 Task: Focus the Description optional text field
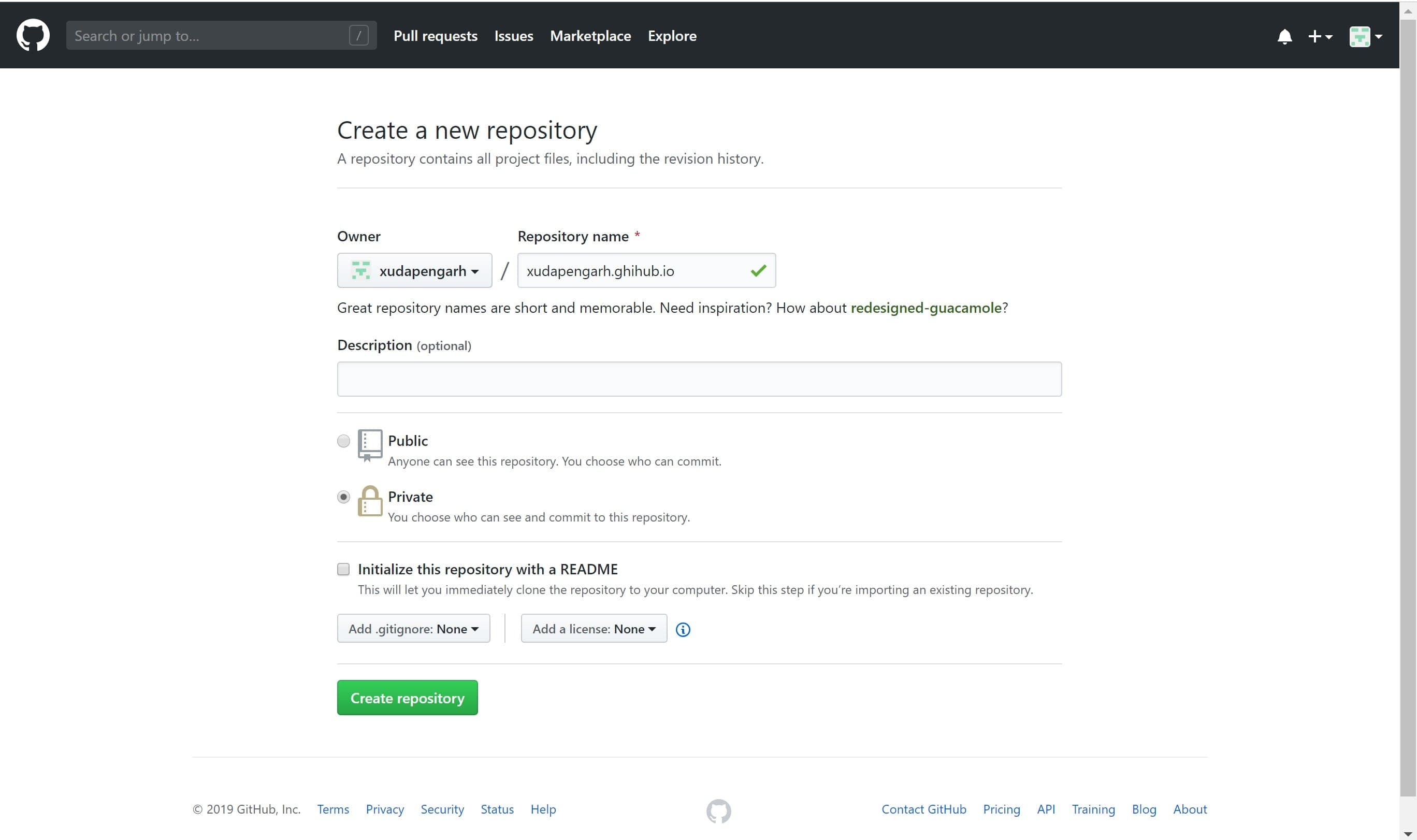tap(699, 379)
